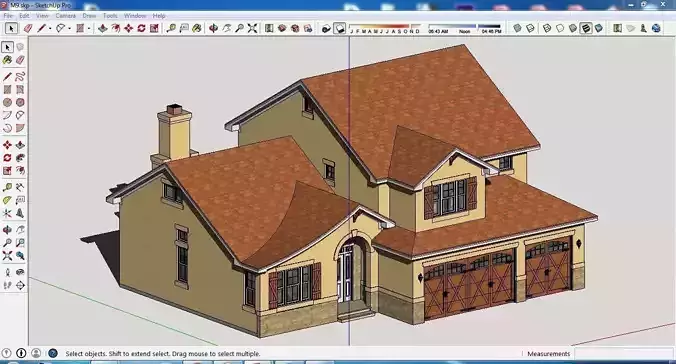Open the File menu

coord(8,16)
